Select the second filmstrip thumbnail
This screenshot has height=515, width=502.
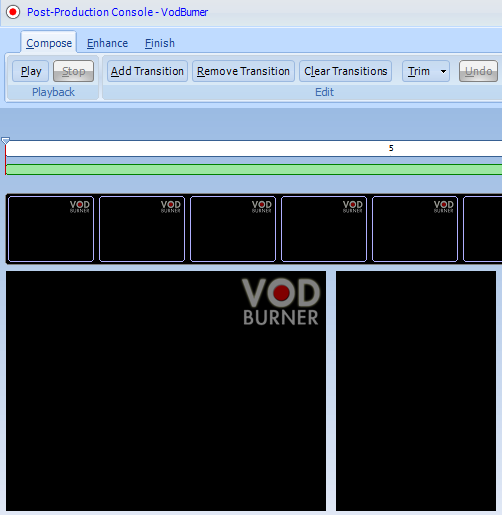point(142,229)
